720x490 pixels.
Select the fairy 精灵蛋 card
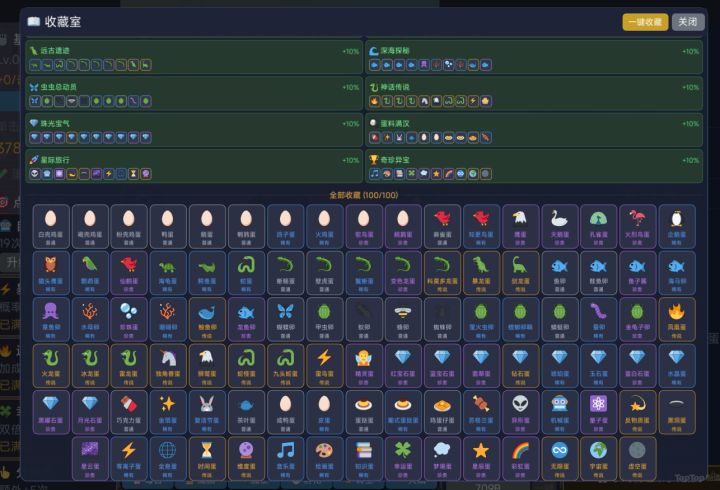point(364,366)
